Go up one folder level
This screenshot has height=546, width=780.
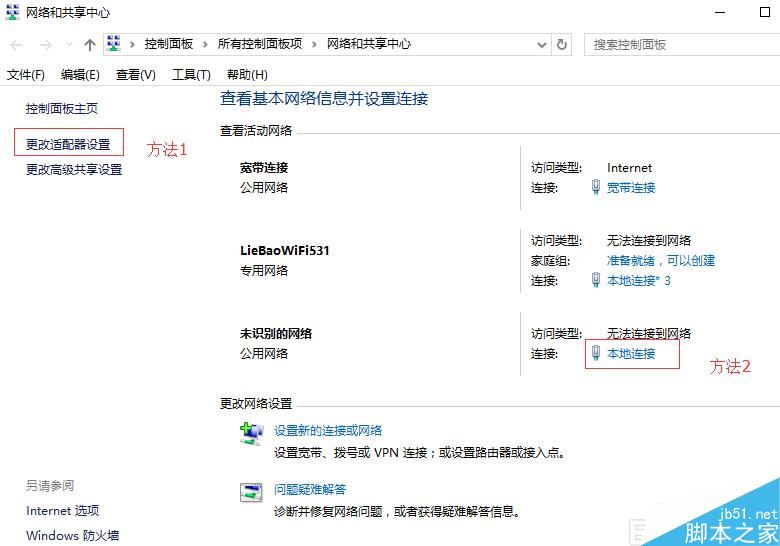coord(90,45)
